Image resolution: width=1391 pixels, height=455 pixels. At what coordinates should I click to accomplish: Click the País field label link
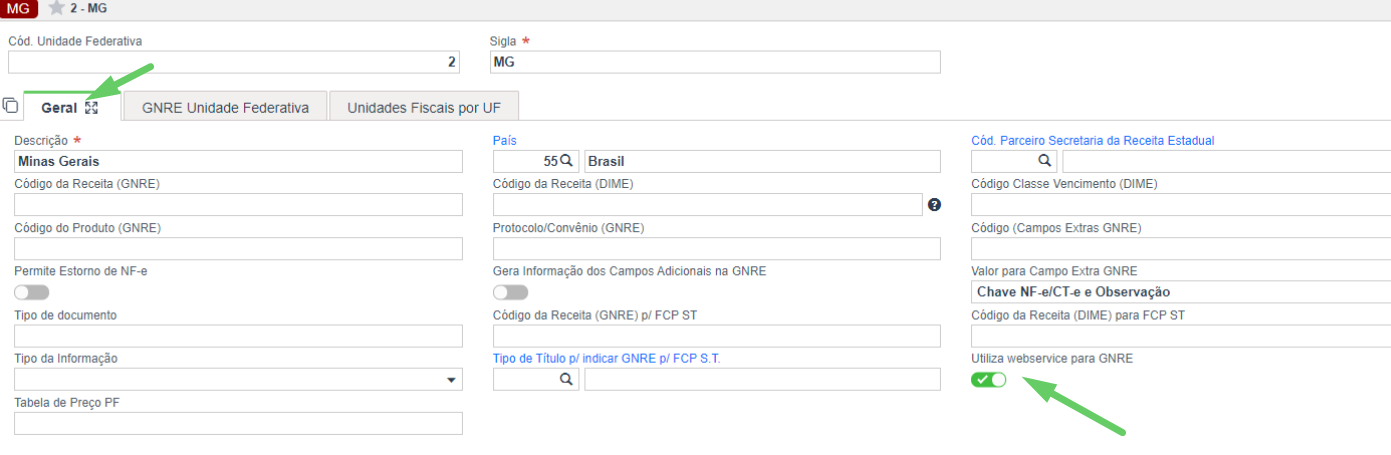pos(504,141)
